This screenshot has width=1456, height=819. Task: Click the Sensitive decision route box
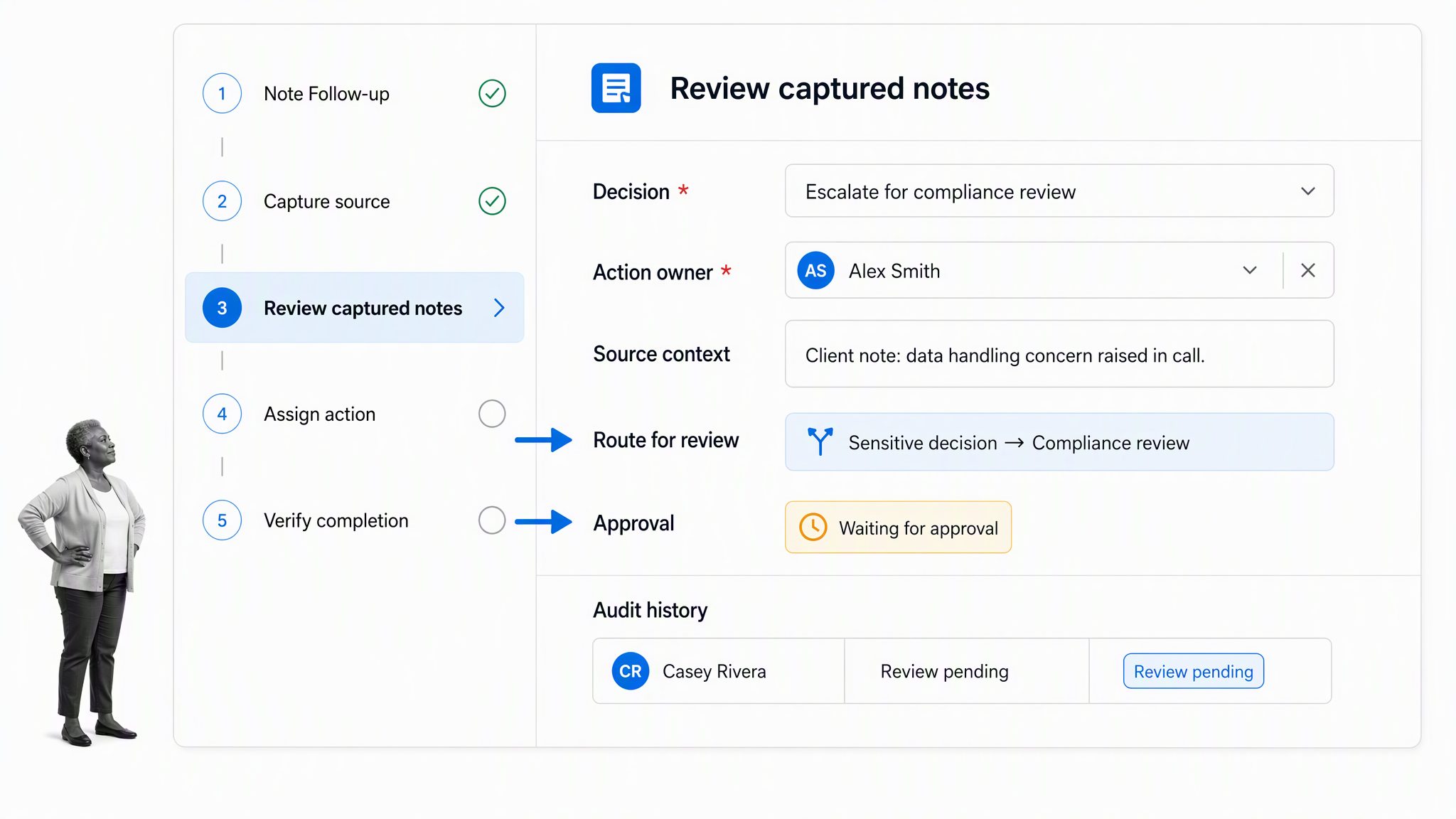point(1059,442)
